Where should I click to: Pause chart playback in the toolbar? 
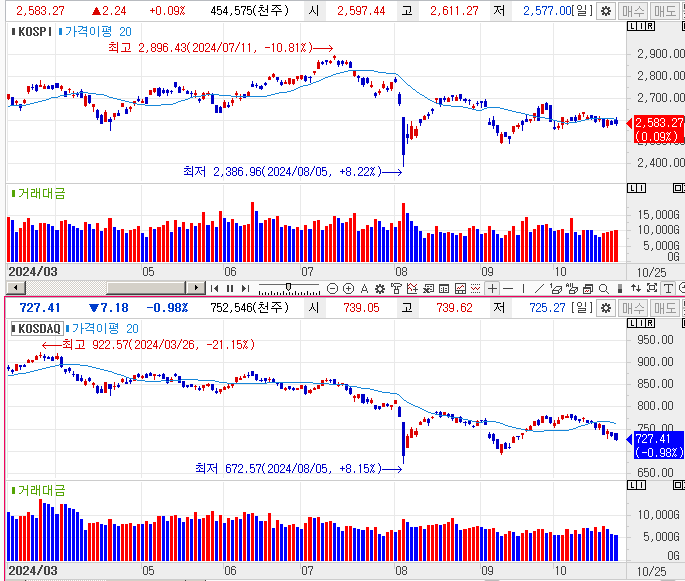click(230, 288)
